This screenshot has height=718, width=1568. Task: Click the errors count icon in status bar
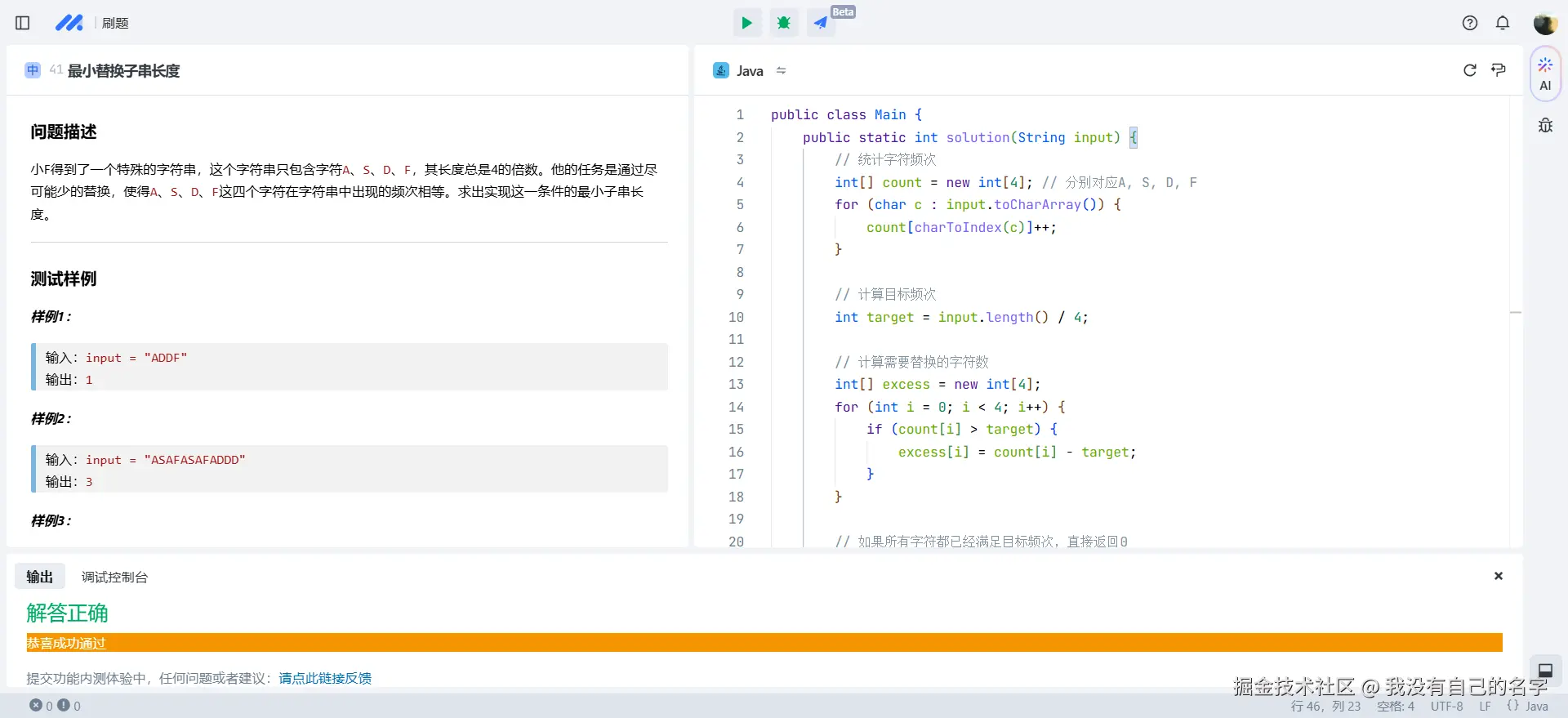pyautogui.click(x=36, y=706)
